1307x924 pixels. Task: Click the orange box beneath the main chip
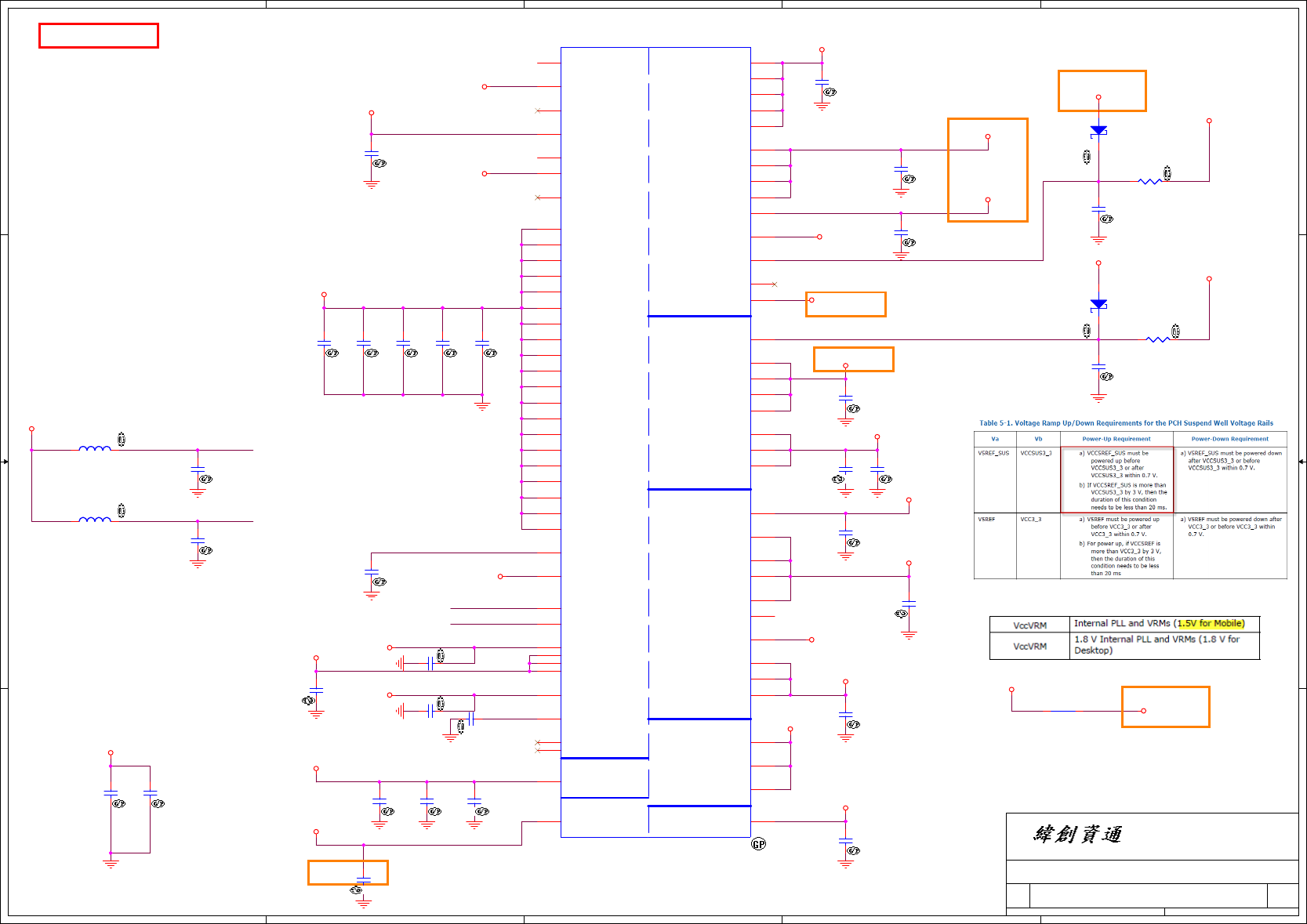click(348, 873)
